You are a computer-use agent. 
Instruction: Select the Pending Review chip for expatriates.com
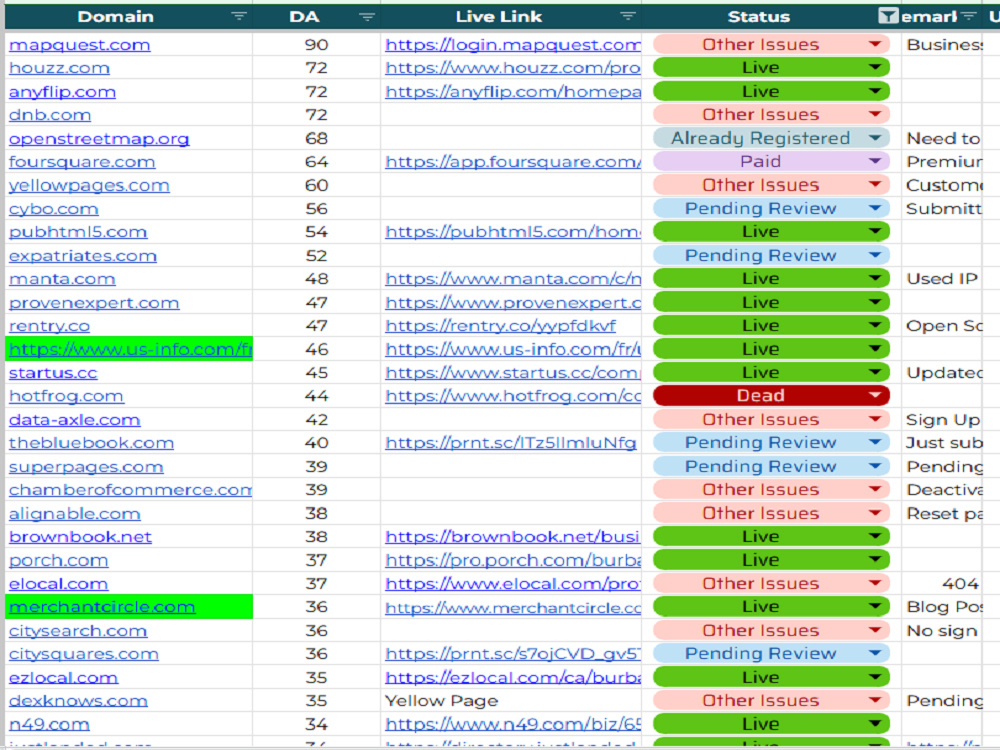click(772, 255)
